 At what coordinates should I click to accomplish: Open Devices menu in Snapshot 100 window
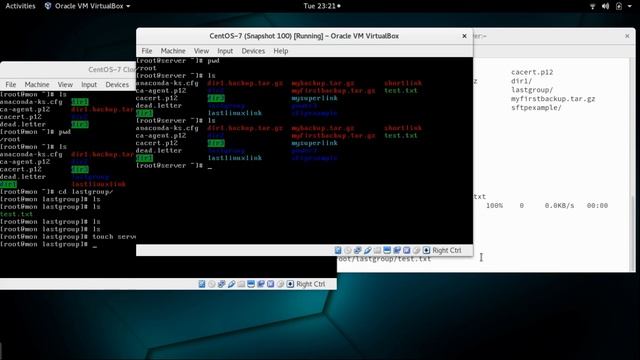tap(253, 51)
